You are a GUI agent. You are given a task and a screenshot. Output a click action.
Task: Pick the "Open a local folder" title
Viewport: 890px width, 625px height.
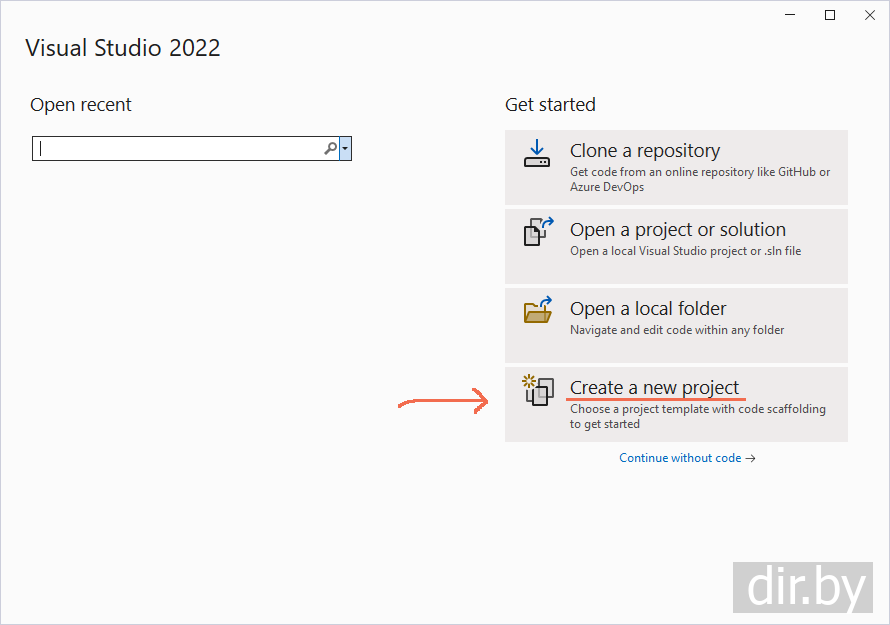tap(648, 309)
